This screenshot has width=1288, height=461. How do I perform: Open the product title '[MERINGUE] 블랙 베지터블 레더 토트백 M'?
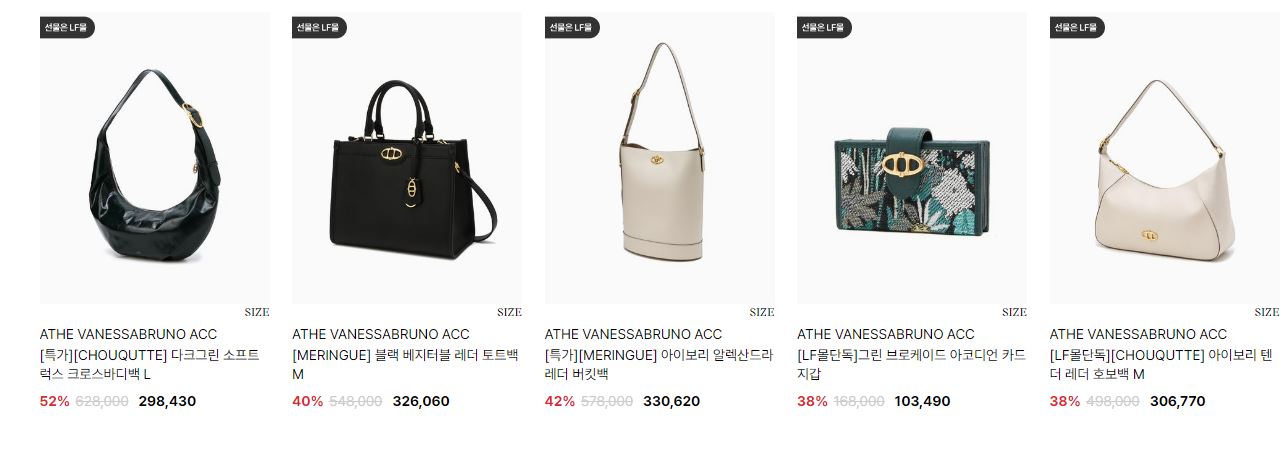coord(405,365)
